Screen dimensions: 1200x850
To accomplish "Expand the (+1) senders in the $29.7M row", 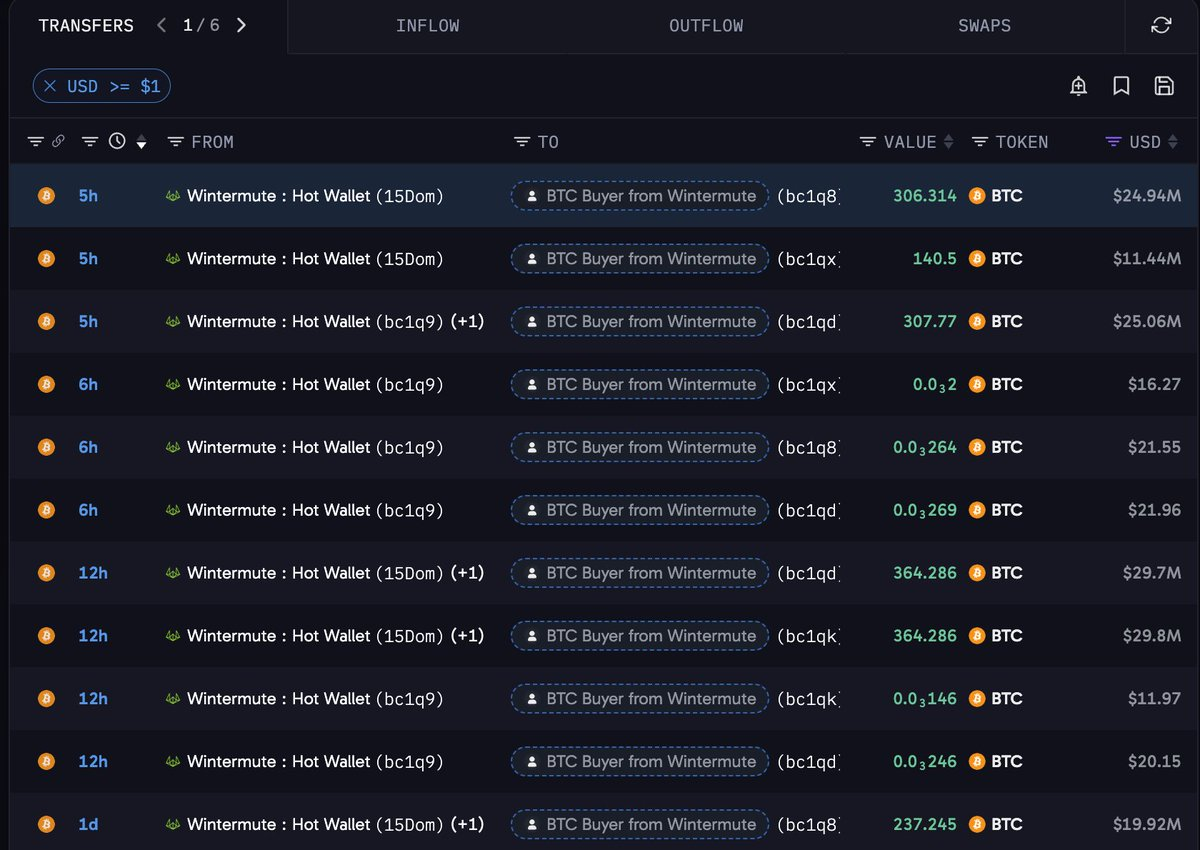I will tap(467, 573).
